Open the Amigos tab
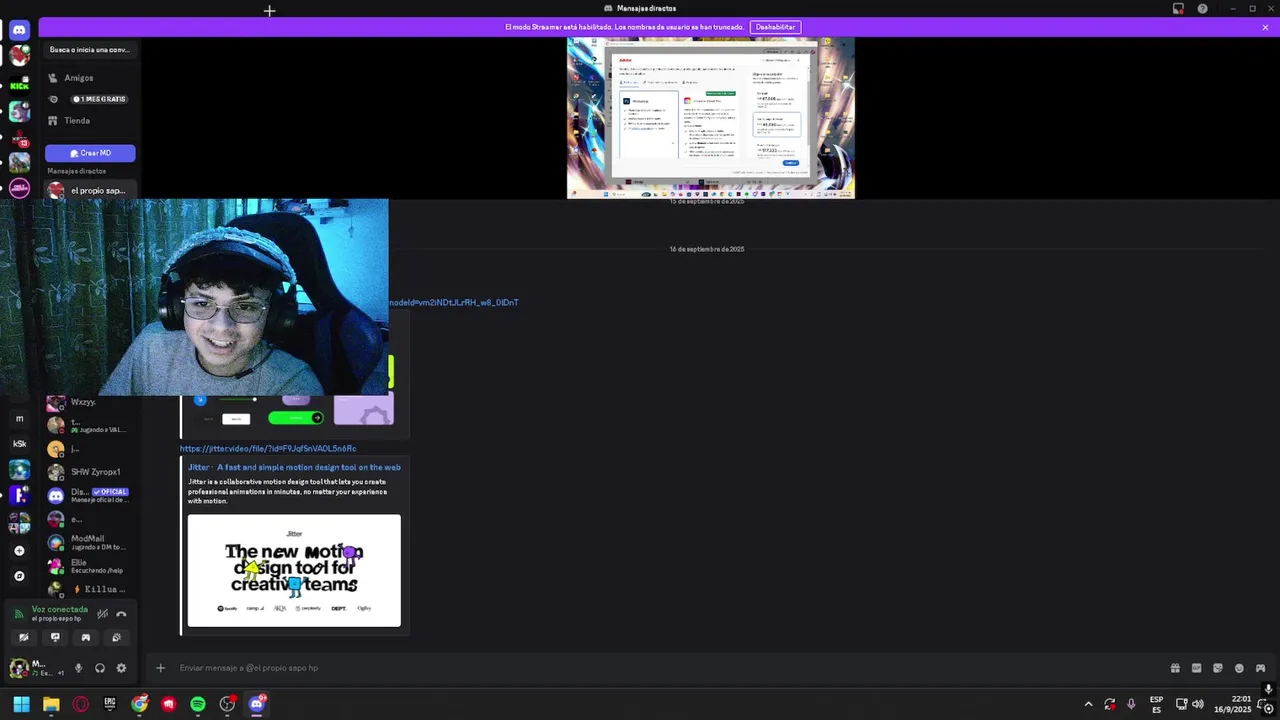The image size is (1280, 720). click(x=90, y=78)
